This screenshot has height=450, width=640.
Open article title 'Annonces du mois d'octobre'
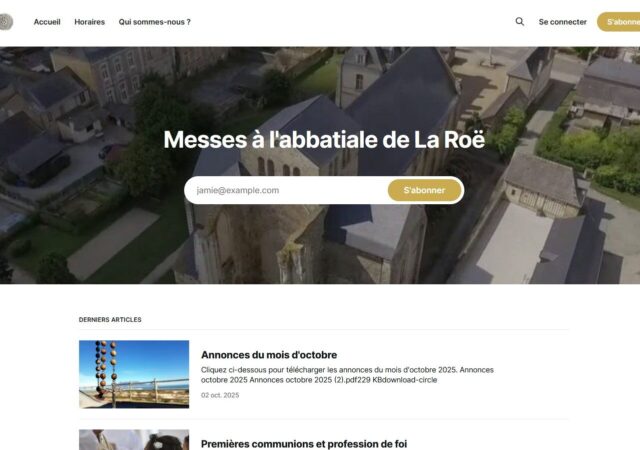(269, 354)
